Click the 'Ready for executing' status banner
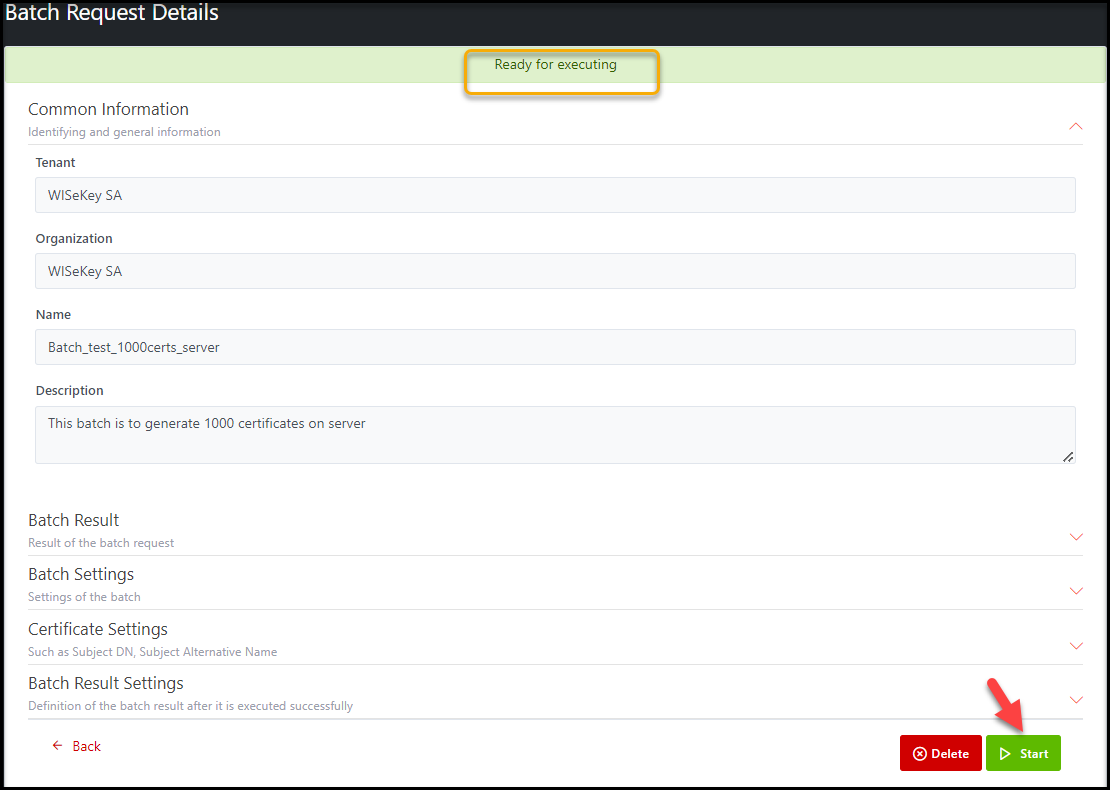Screen dimensions: 1110x790 coord(555,65)
